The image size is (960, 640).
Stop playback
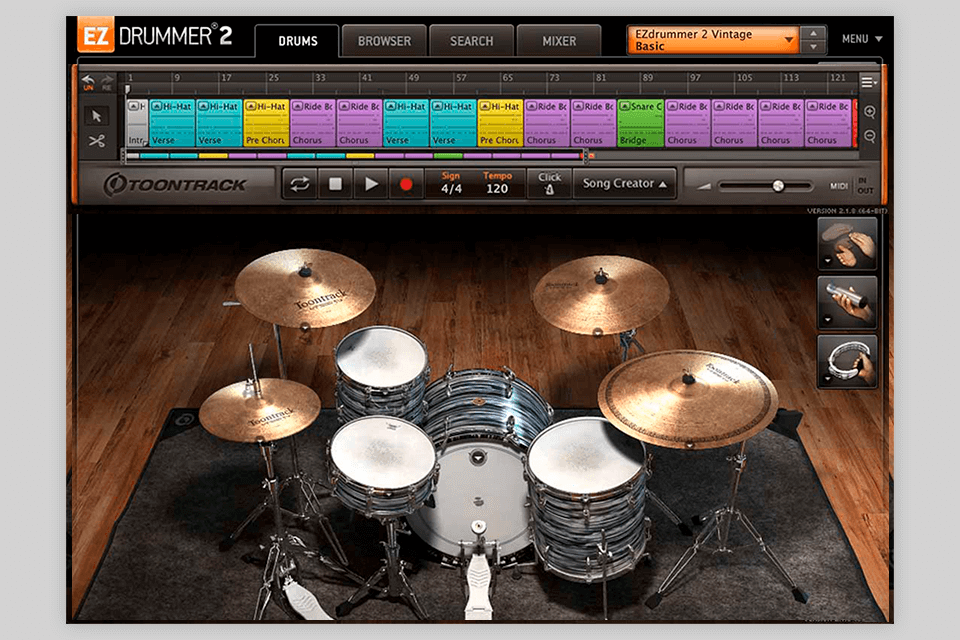point(335,184)
